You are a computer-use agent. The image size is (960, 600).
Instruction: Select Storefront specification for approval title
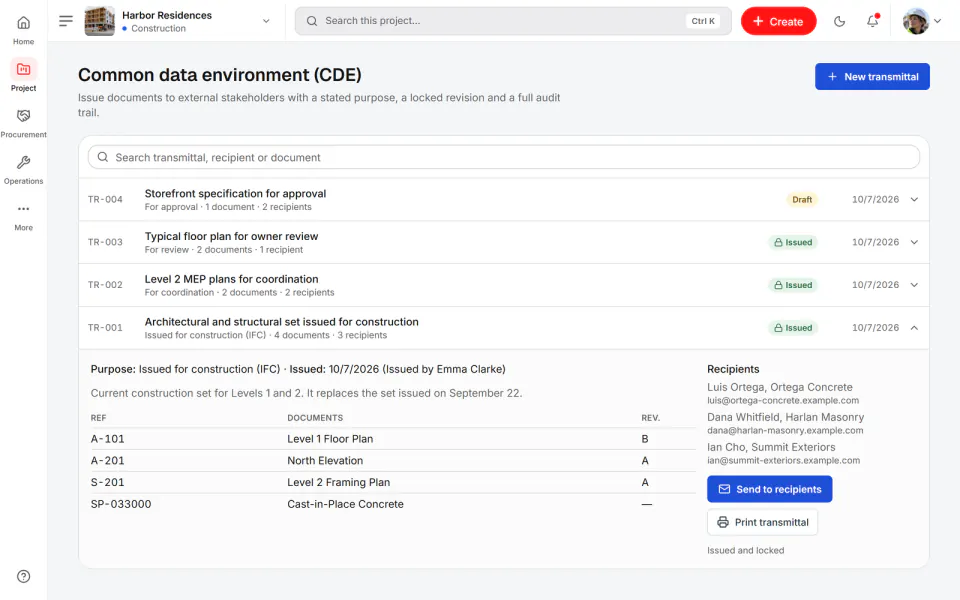tap(235, 193)
